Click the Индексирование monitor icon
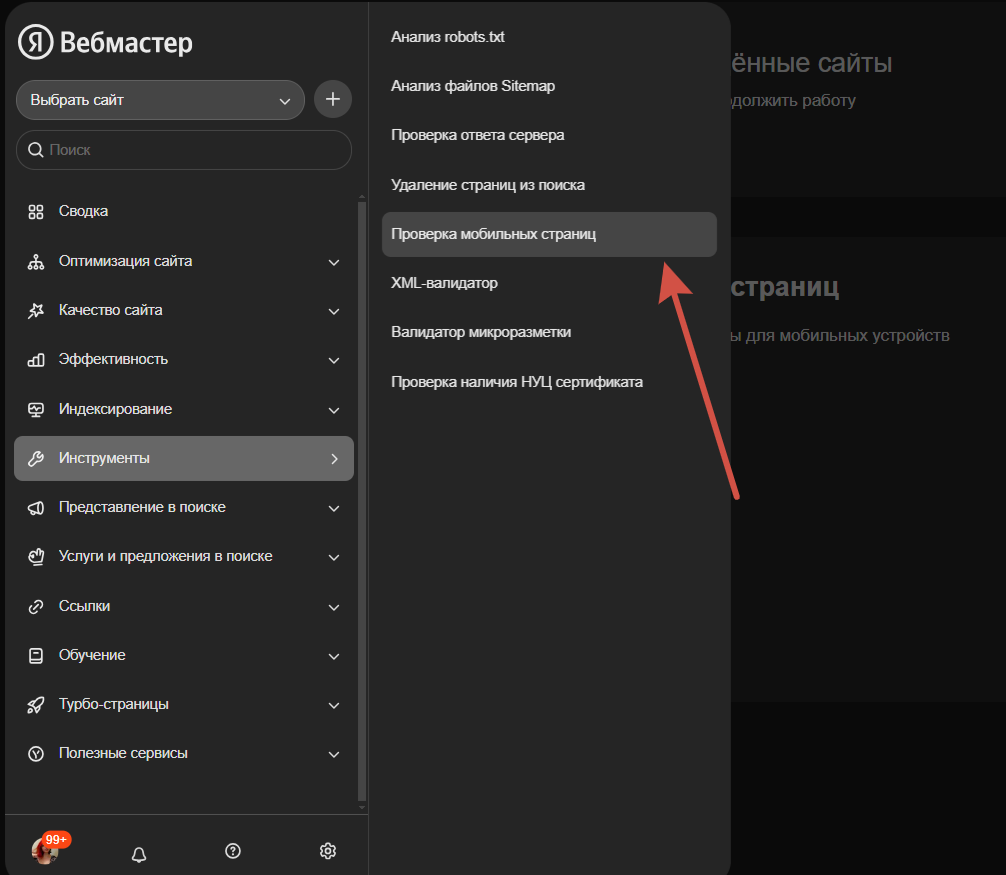The width and height of the screenshot is (1006, 875). coord(36,409)
